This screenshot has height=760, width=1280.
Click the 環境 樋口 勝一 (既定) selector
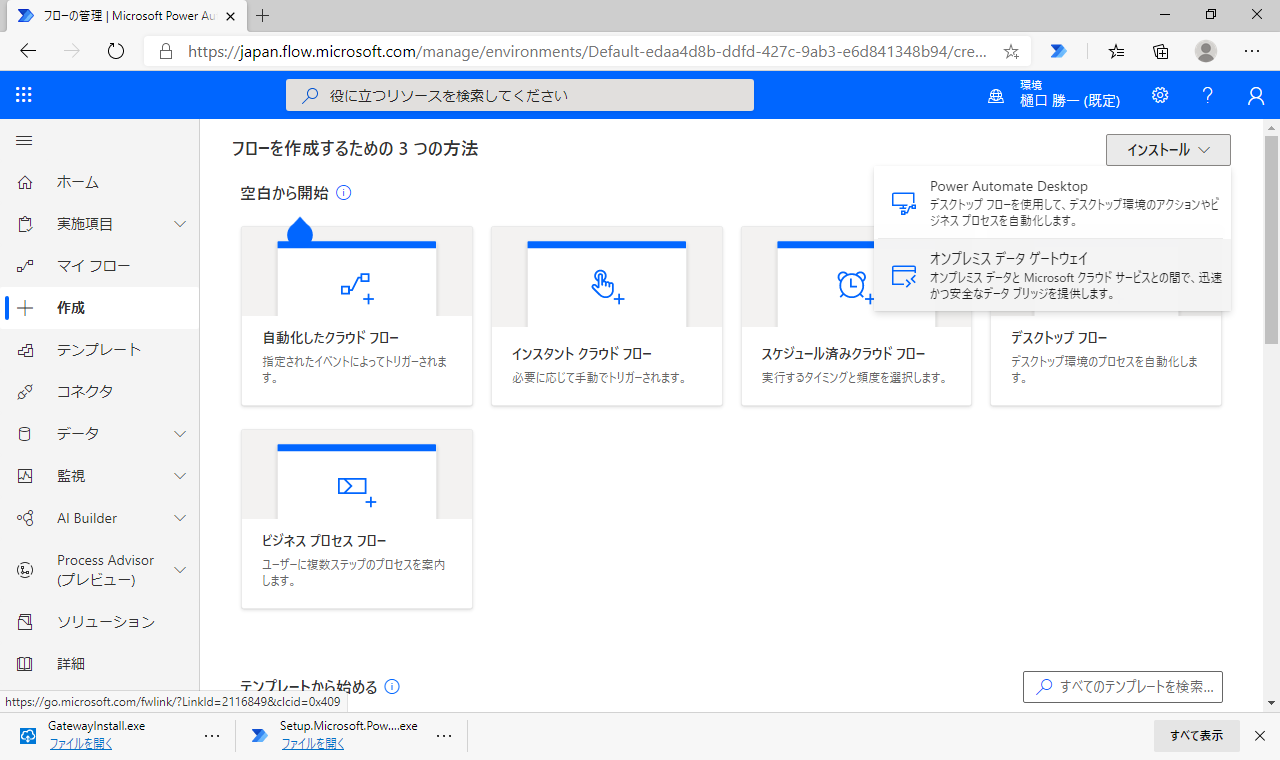1053,95
